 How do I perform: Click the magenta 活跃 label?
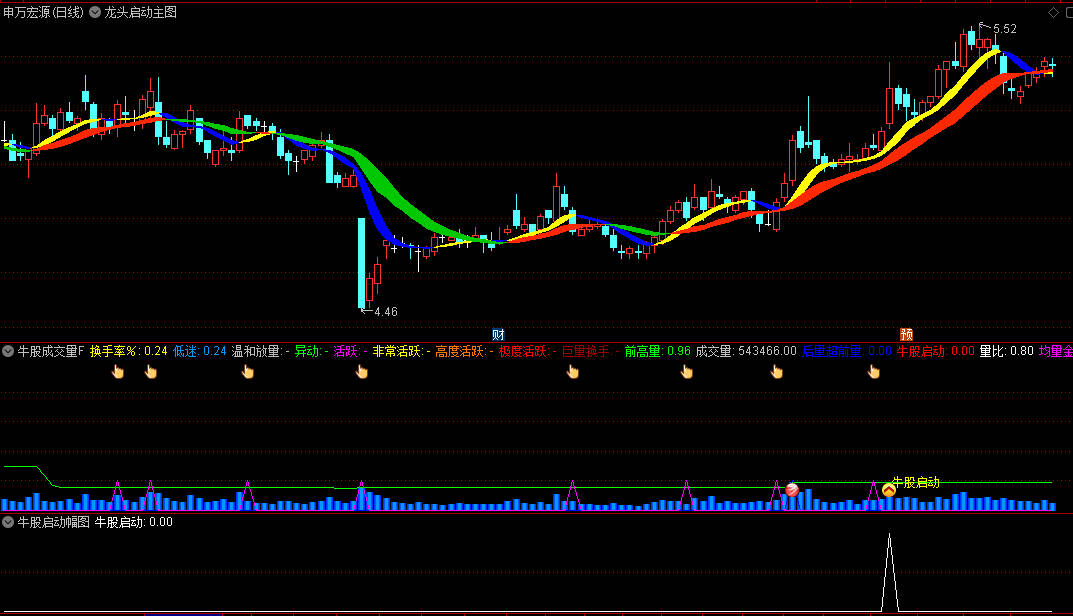pos(346,351)
